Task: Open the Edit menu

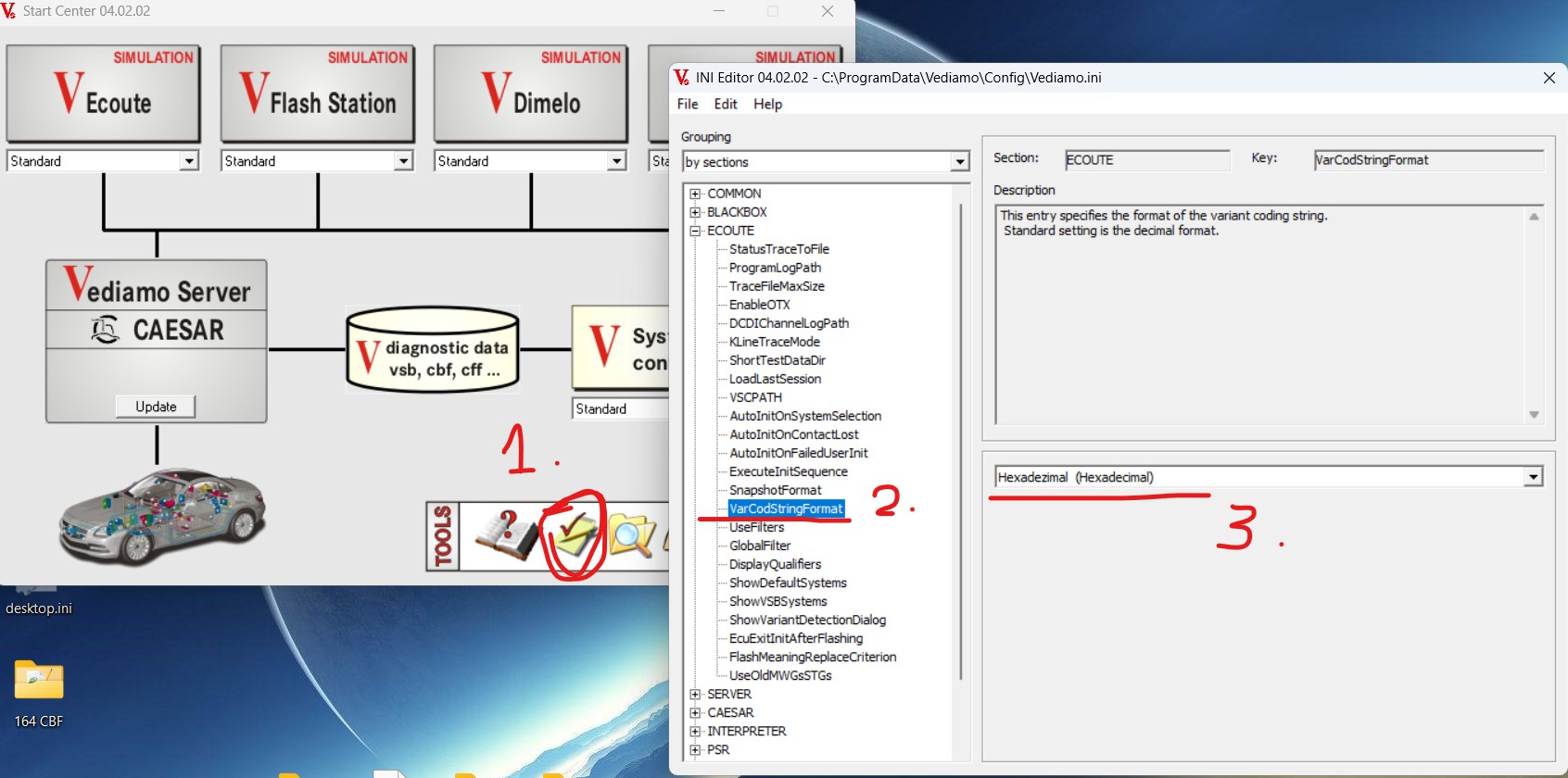Action: coord(726,104)
